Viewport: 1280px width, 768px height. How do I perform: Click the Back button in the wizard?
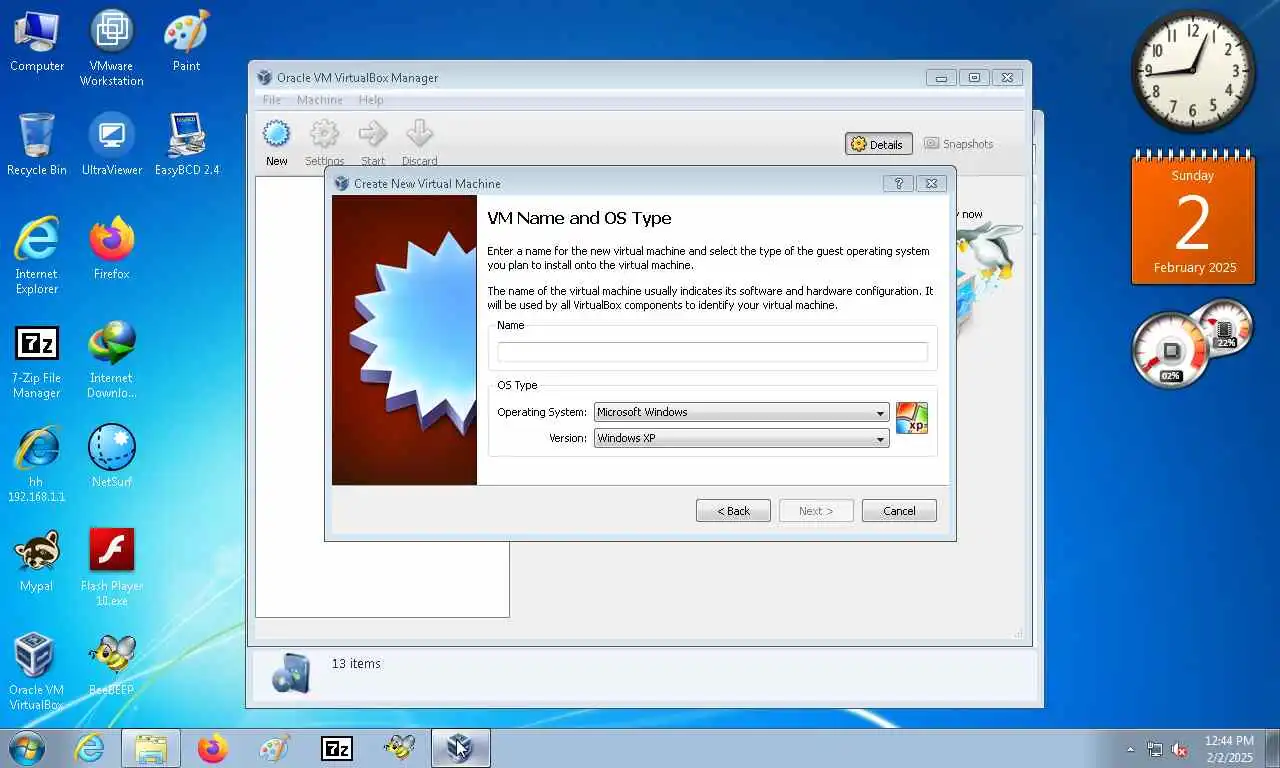pyautogui.click(x=733, y=511)
